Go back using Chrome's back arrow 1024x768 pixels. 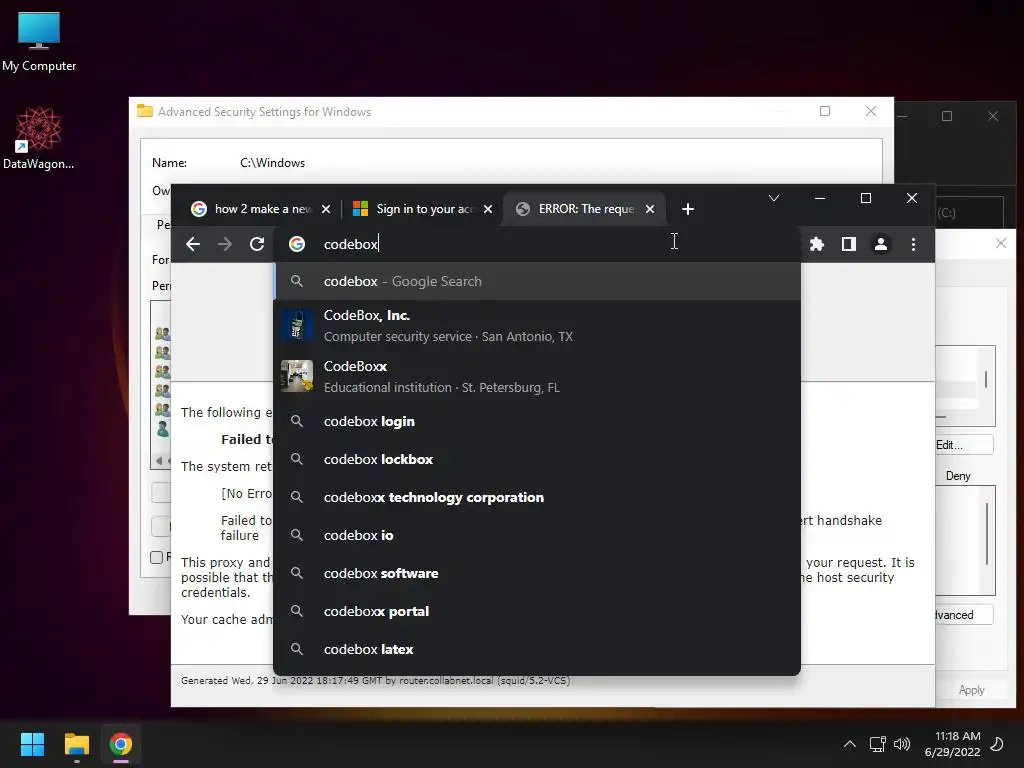click(193, 244)
